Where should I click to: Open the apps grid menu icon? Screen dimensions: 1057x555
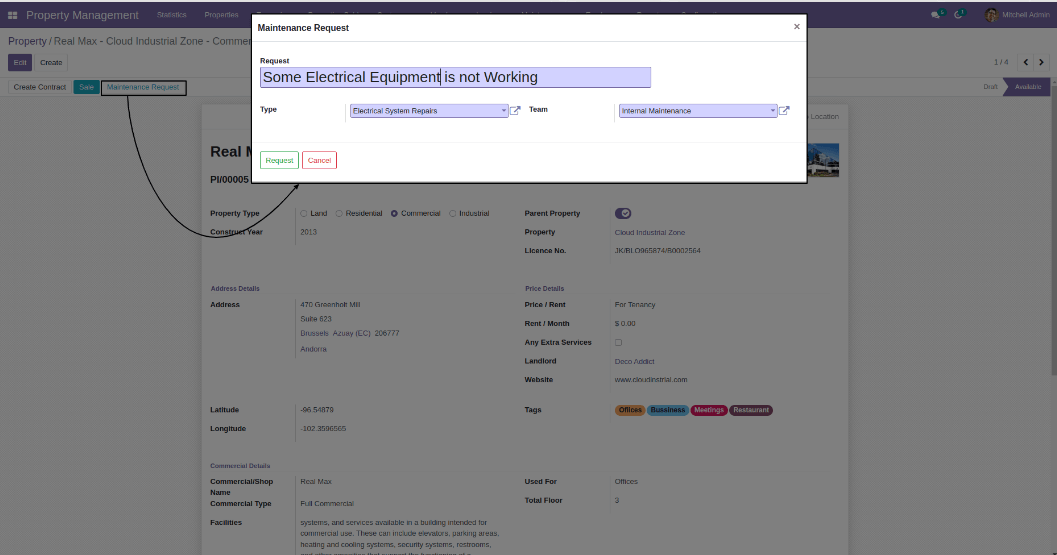pos(13,15)
